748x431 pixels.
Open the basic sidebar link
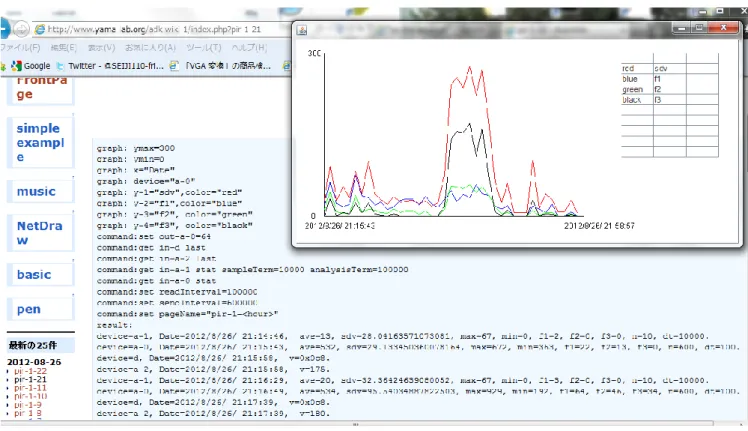(34, 274)
